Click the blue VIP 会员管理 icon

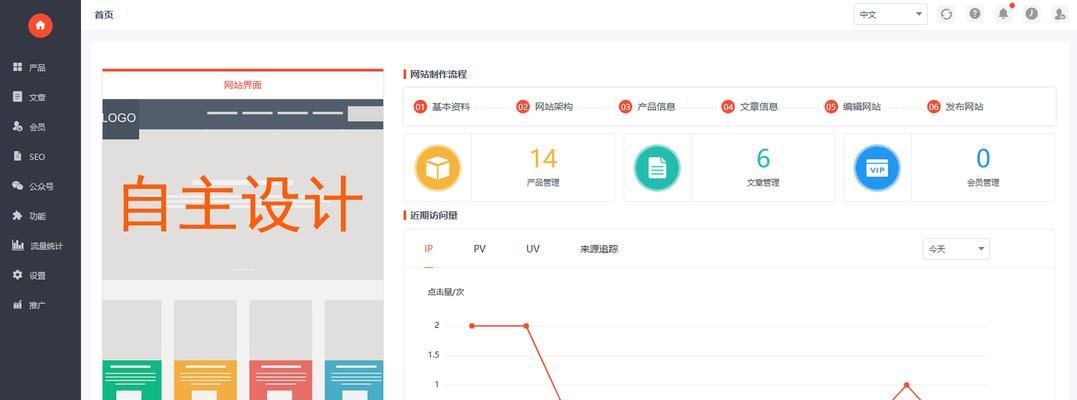coord(877,168)
